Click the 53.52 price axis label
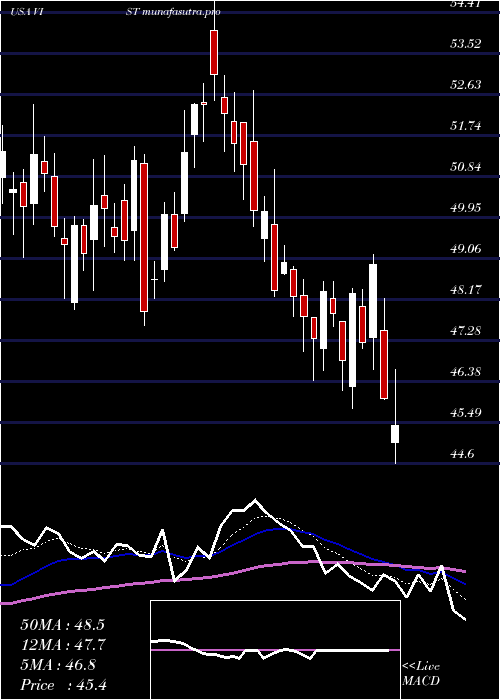 [x=466, y=44]
